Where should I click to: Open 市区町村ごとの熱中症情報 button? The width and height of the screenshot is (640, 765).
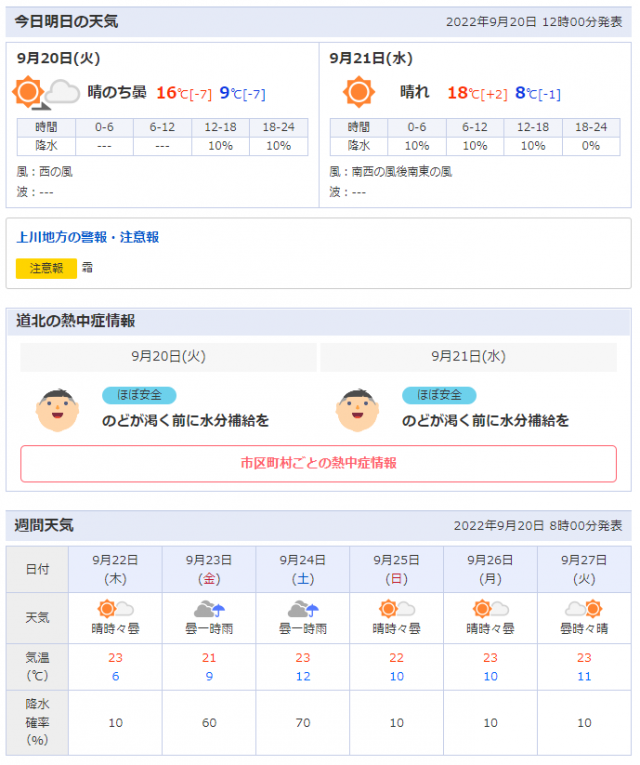pyautogui.click(x=318, y=464)
